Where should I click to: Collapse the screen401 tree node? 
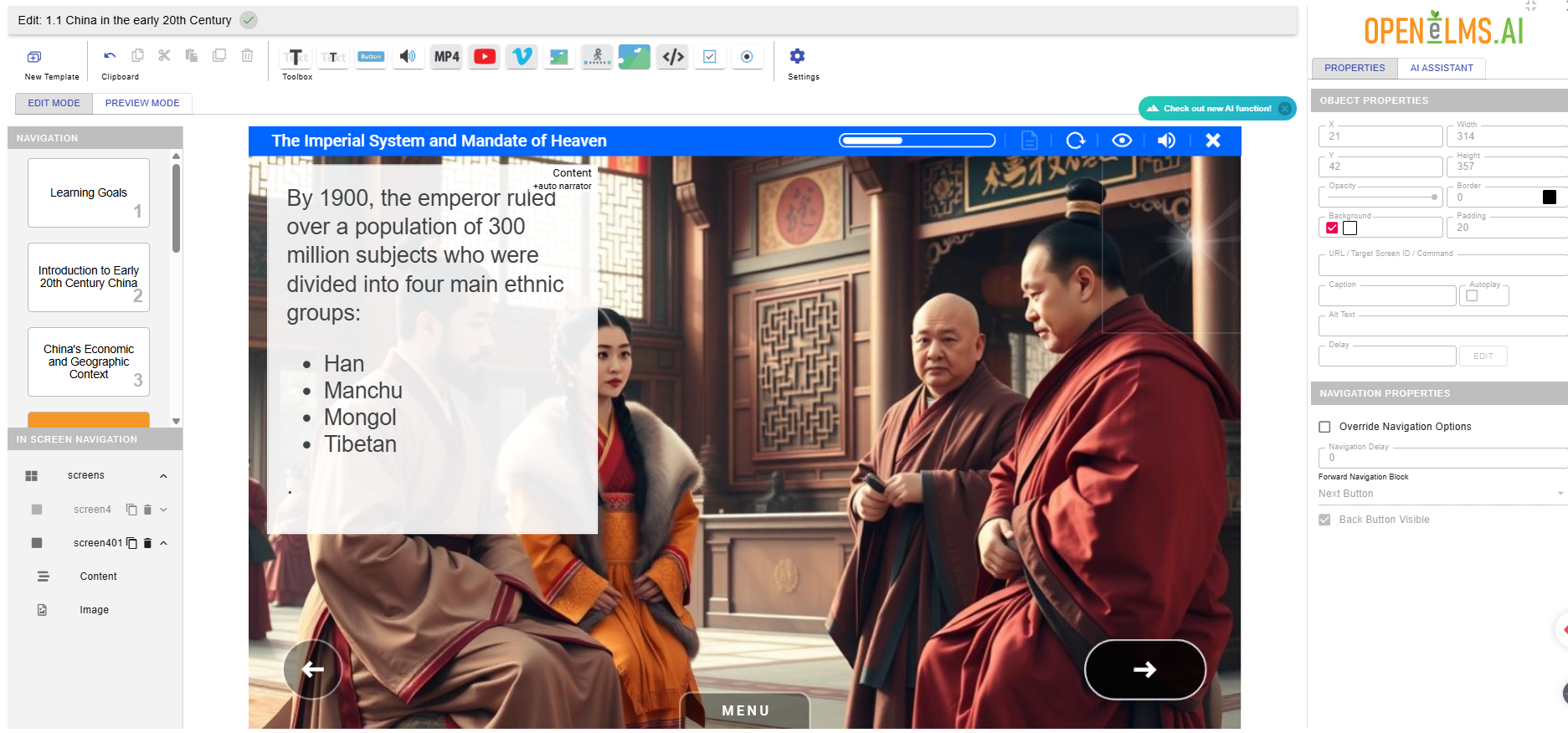163,543
